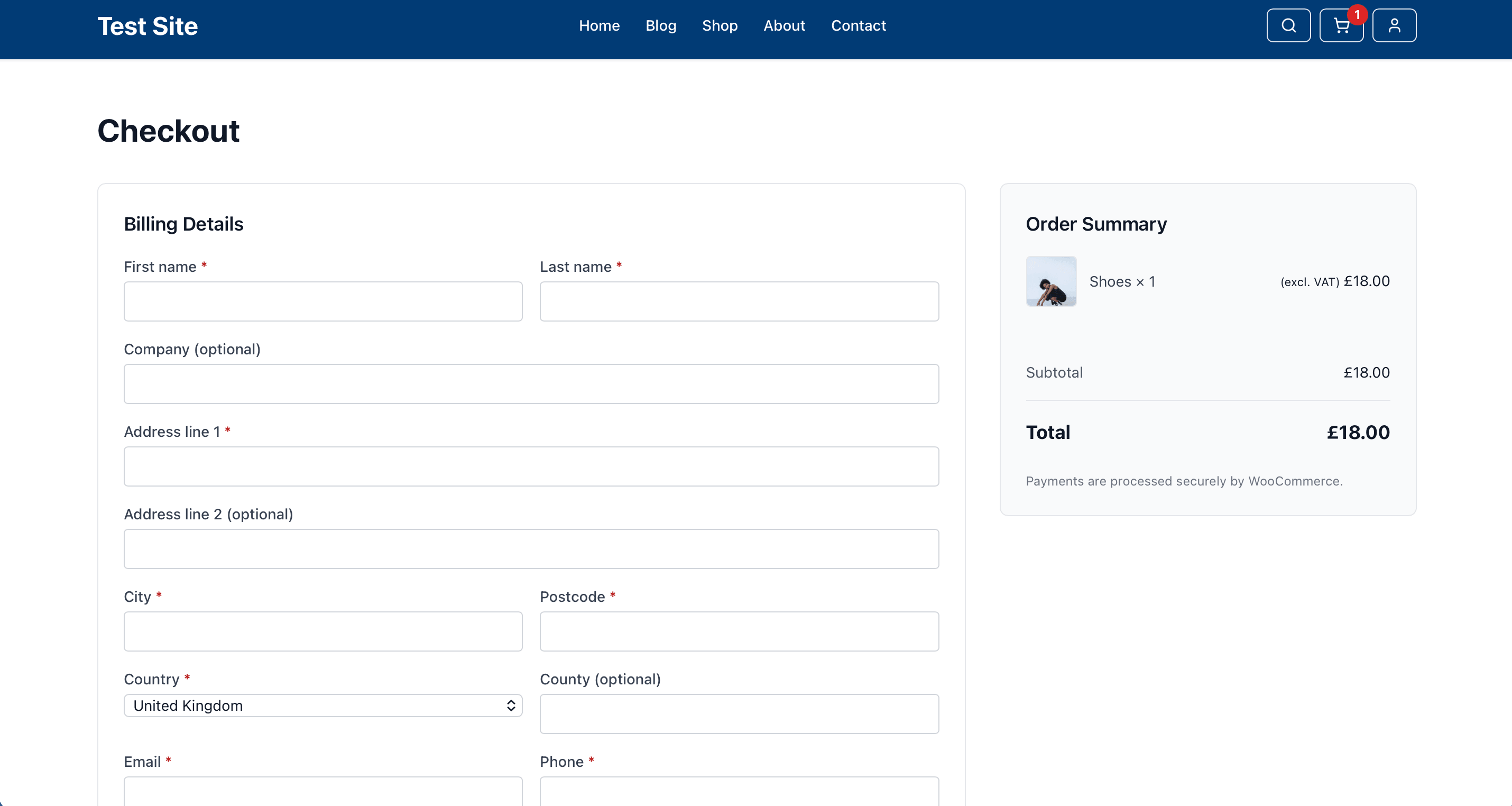Focus the First name field
Viewport: 1512px width, 806px height.
[323, 302]
